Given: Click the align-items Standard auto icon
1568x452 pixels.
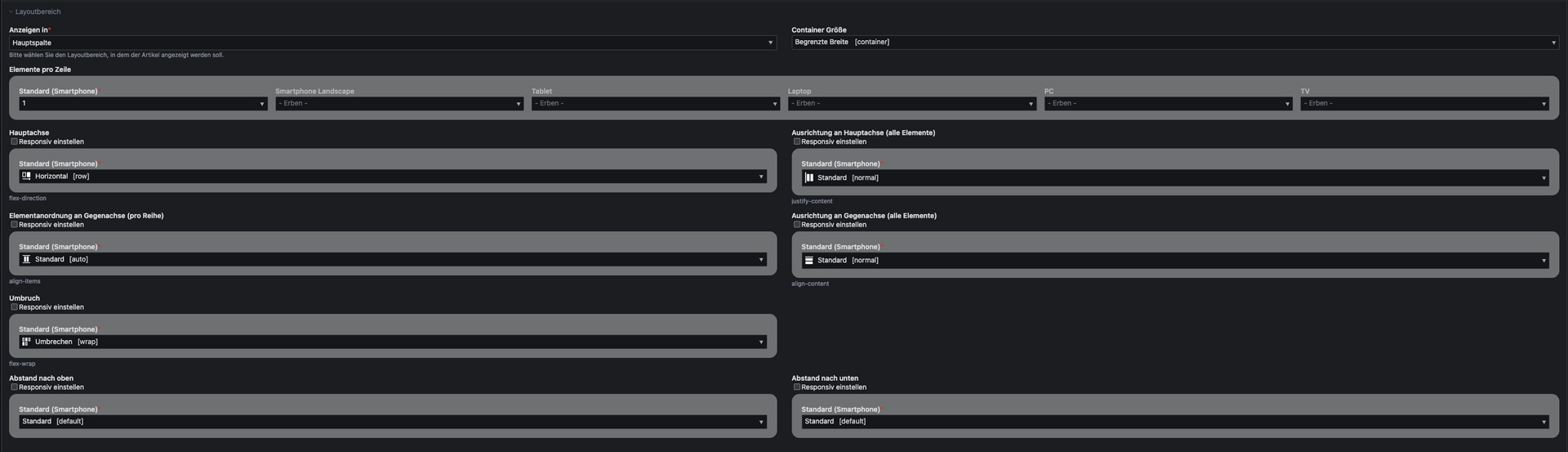Looking at the screenshot, I should [x=26, y=259].
